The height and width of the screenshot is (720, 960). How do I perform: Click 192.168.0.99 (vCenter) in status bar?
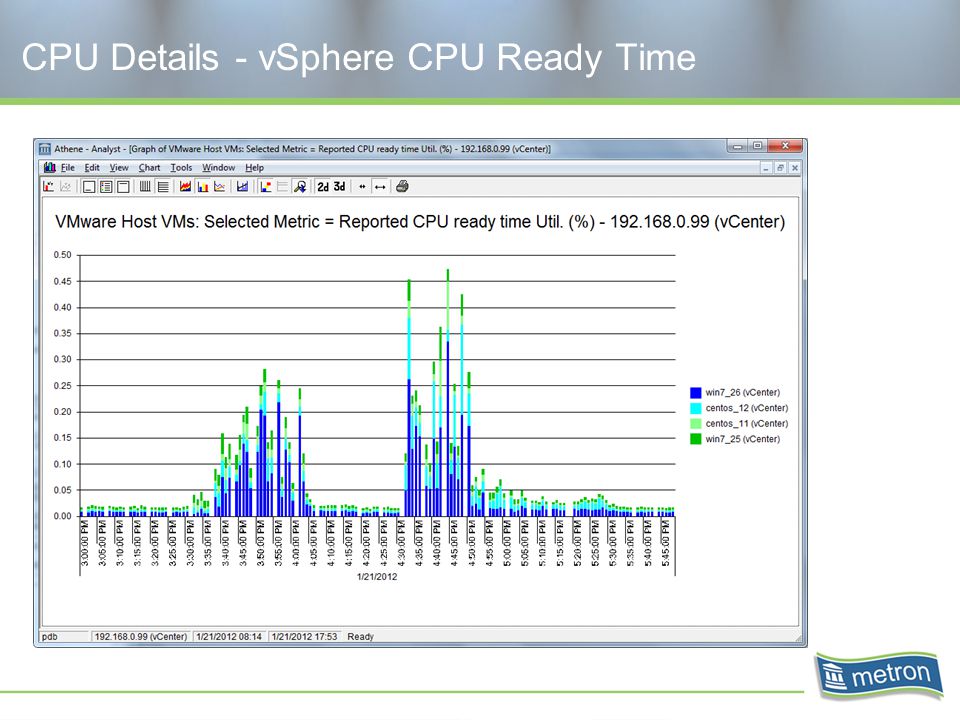pyautogui.click(x=141, y=637)
